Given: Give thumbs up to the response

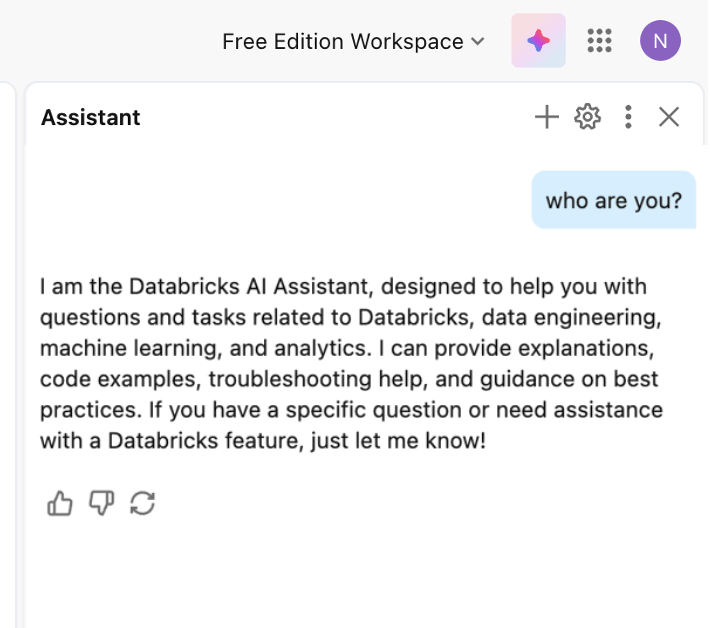Looking at the screenshot, I should click(60, 503).
